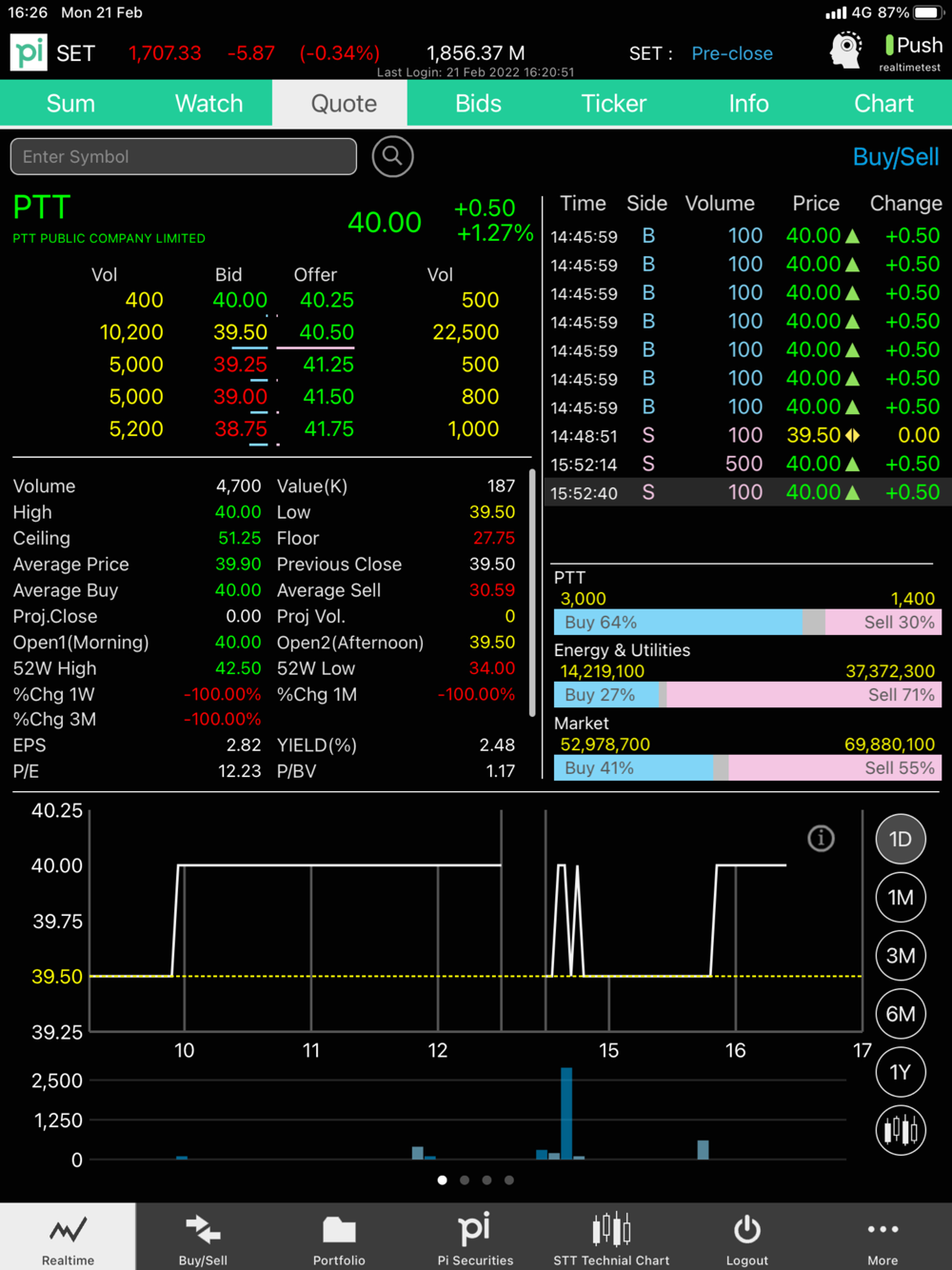Open STT Technical Chart
952x1270 pixels.
[x=611, y=1237]
